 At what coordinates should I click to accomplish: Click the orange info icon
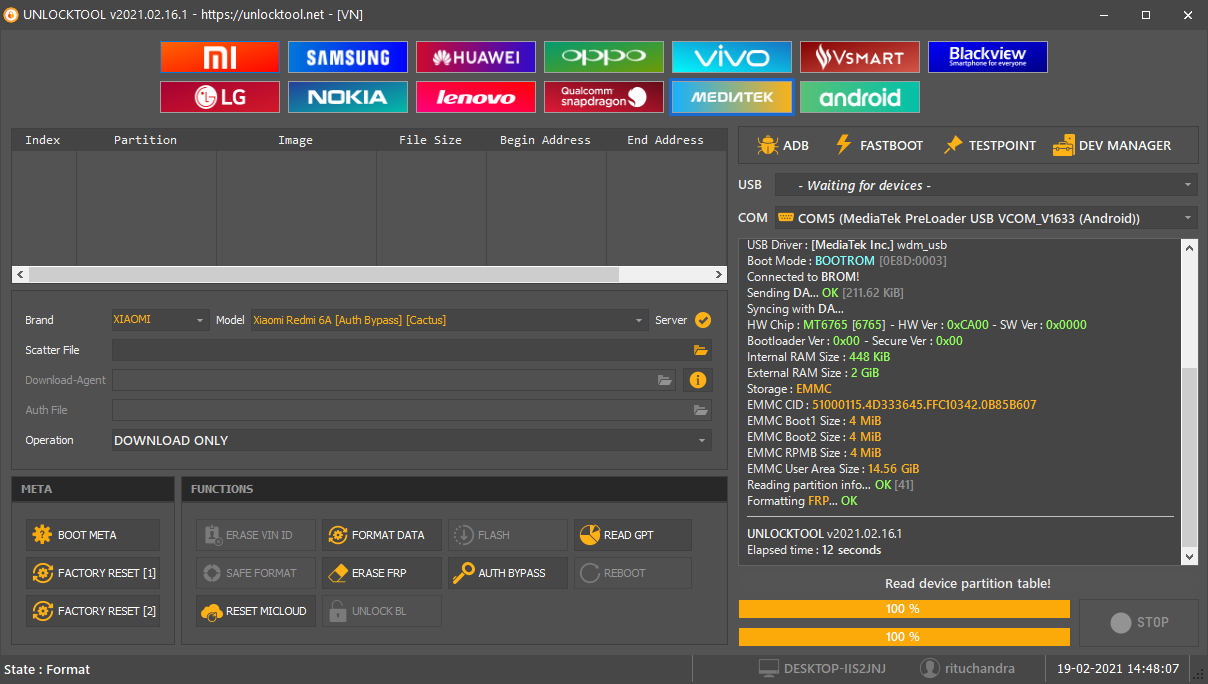tap(698, 380)
